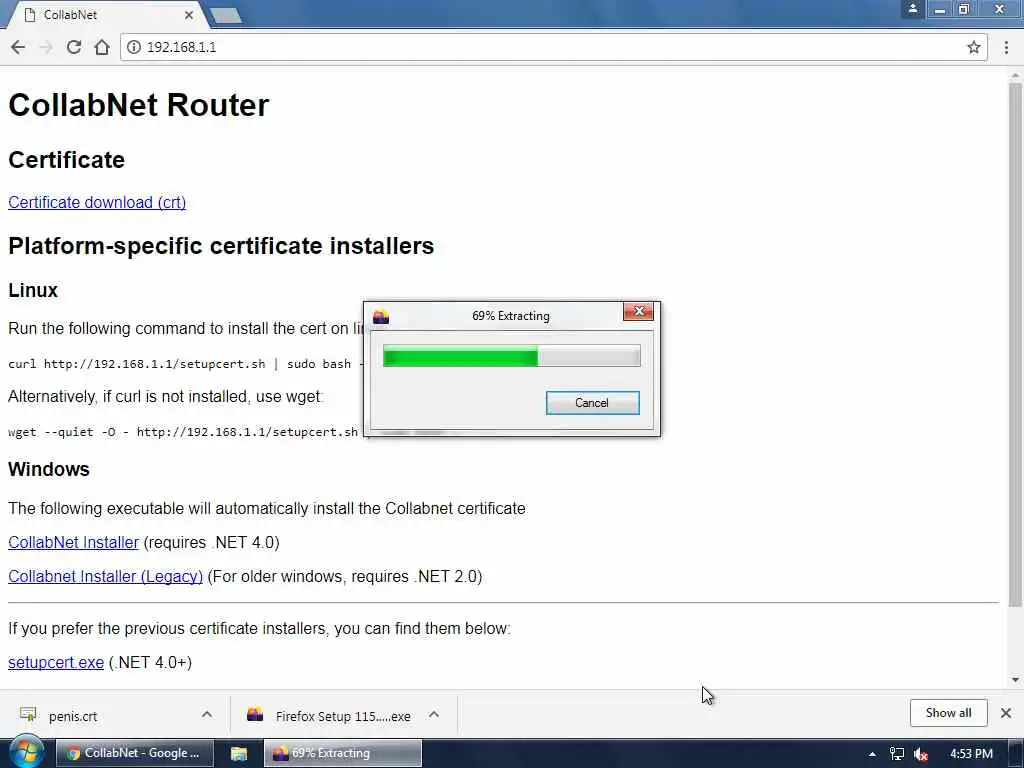
Task: Click the extractor icon in dialog title
Action: point(381,317)
